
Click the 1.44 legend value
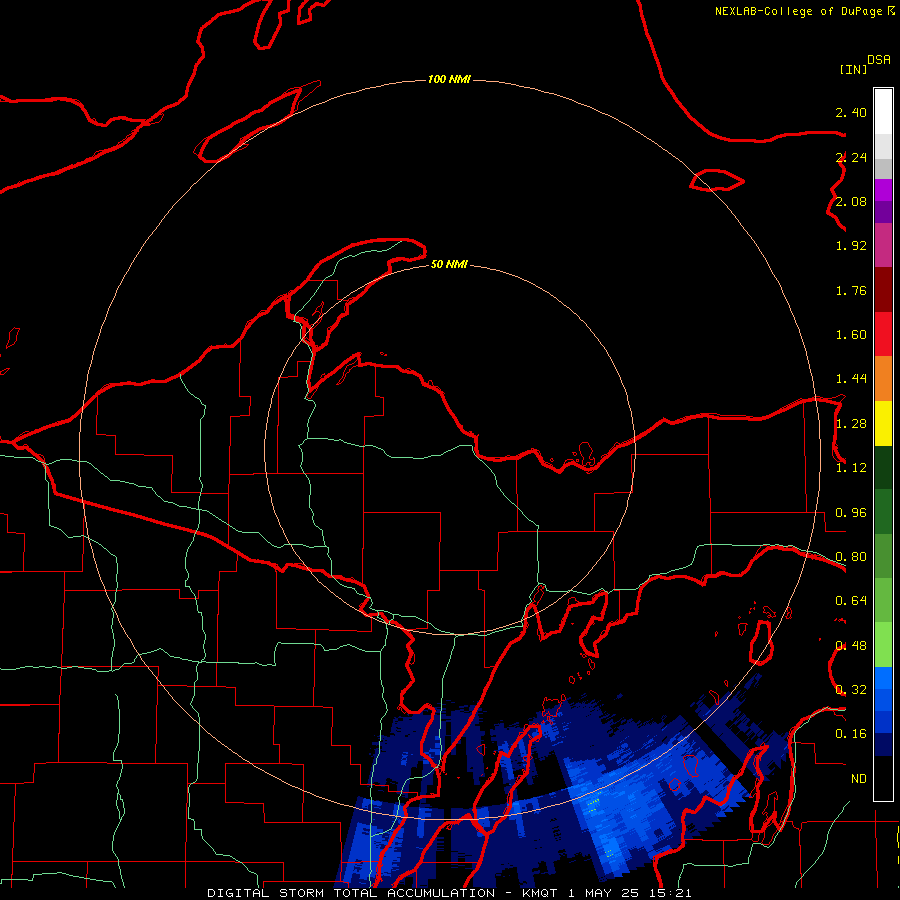tap(851, 379)
